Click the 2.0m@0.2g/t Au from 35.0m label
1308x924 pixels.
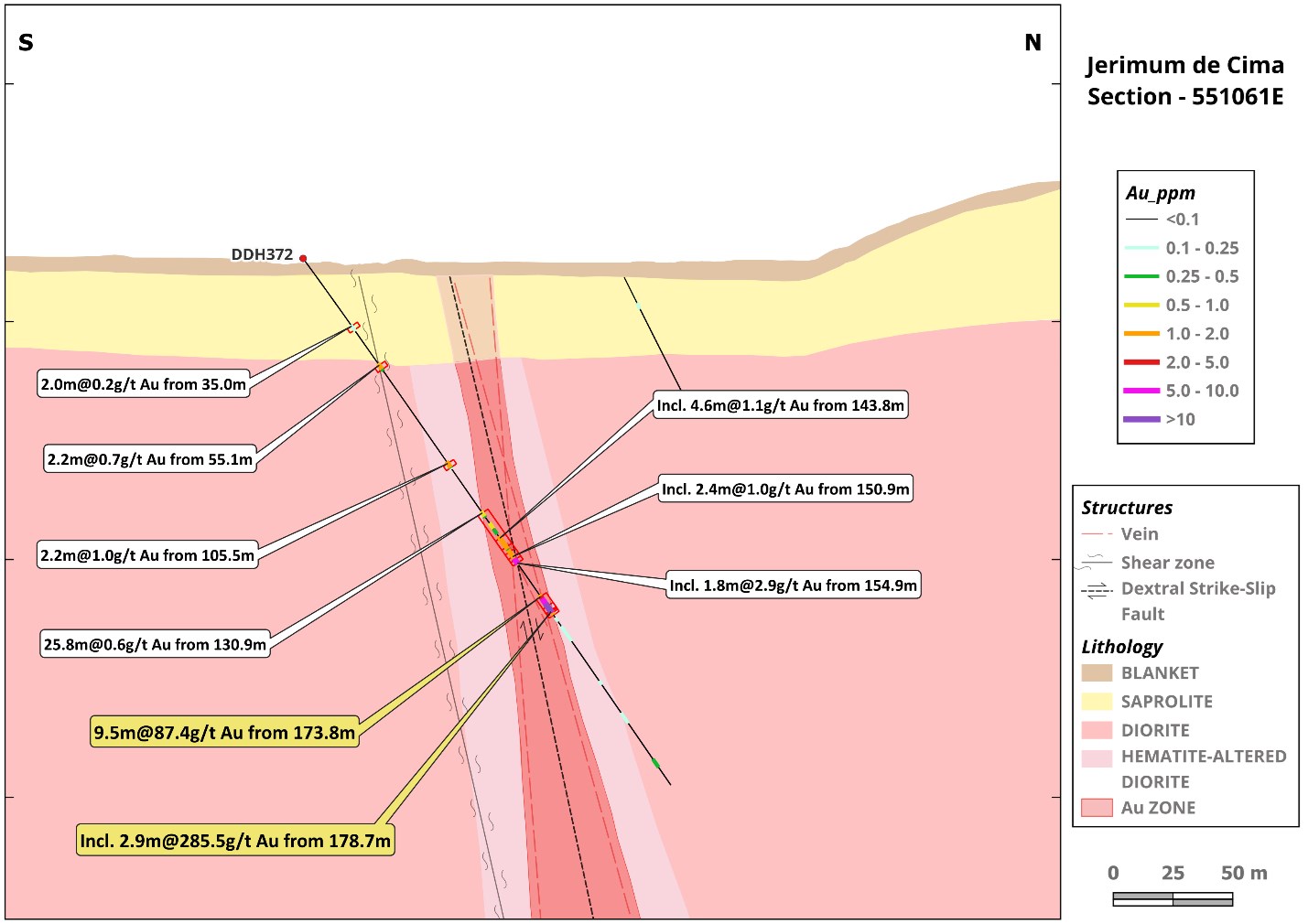click(x=144, y=384)
